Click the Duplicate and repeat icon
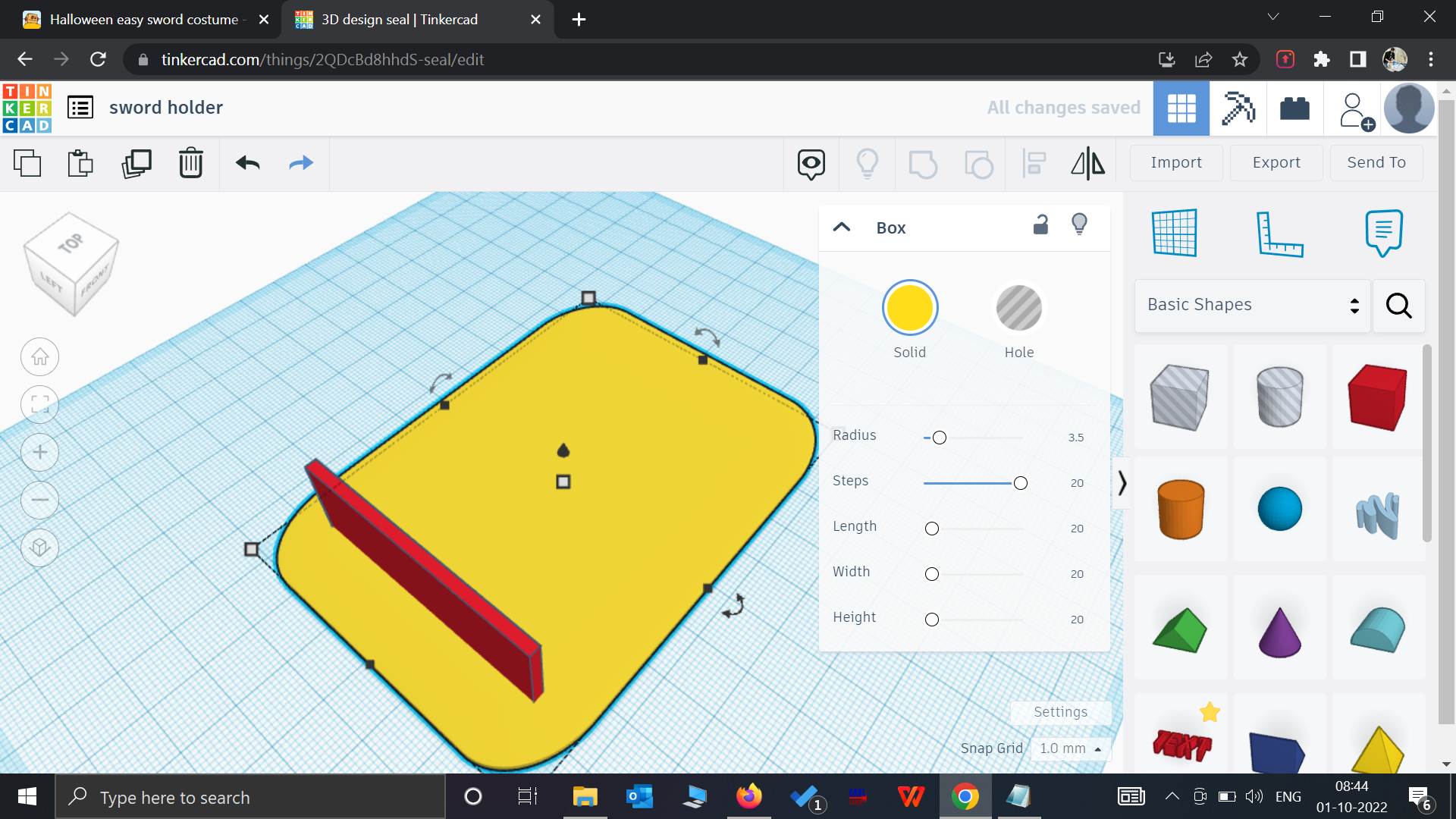Image resolution: width=1456 pixels, height=819 pixels. (136, 163)
